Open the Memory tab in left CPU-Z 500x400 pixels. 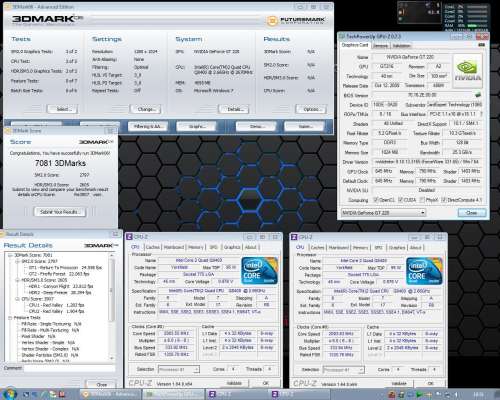click(x=196, y=247)
